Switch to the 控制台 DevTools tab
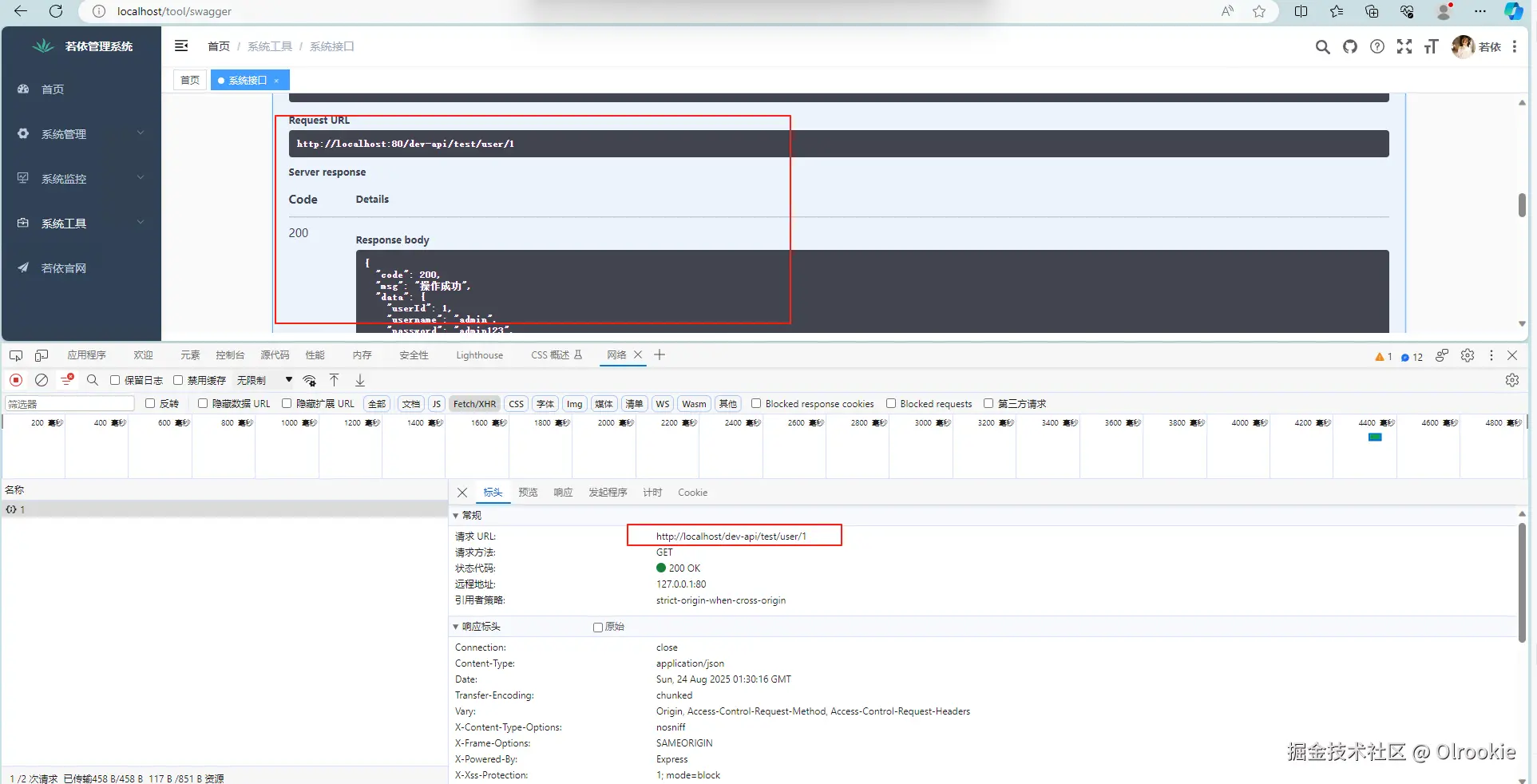The image size is (1537, 784). [230, 355]
